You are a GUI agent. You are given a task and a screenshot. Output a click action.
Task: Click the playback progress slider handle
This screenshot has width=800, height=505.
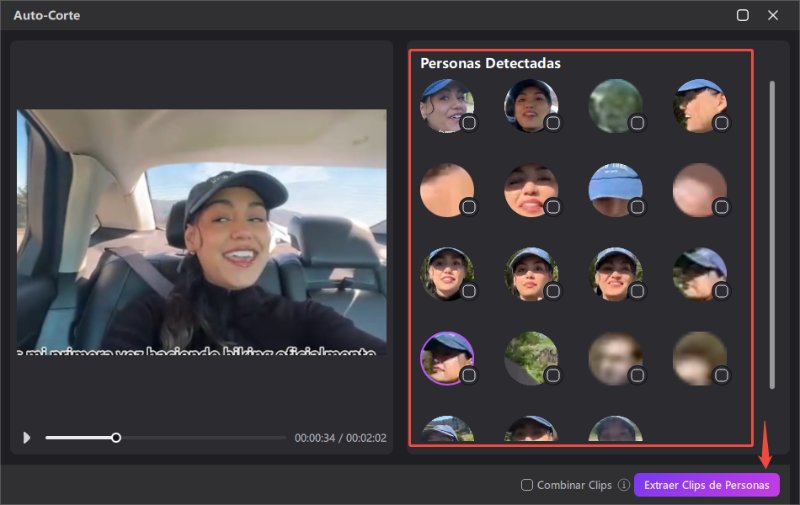(116, 438)
